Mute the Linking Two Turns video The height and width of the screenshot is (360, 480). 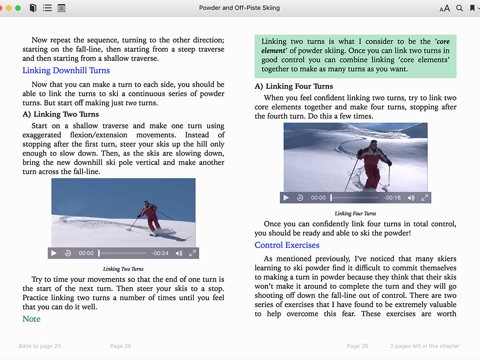(179, 253)
